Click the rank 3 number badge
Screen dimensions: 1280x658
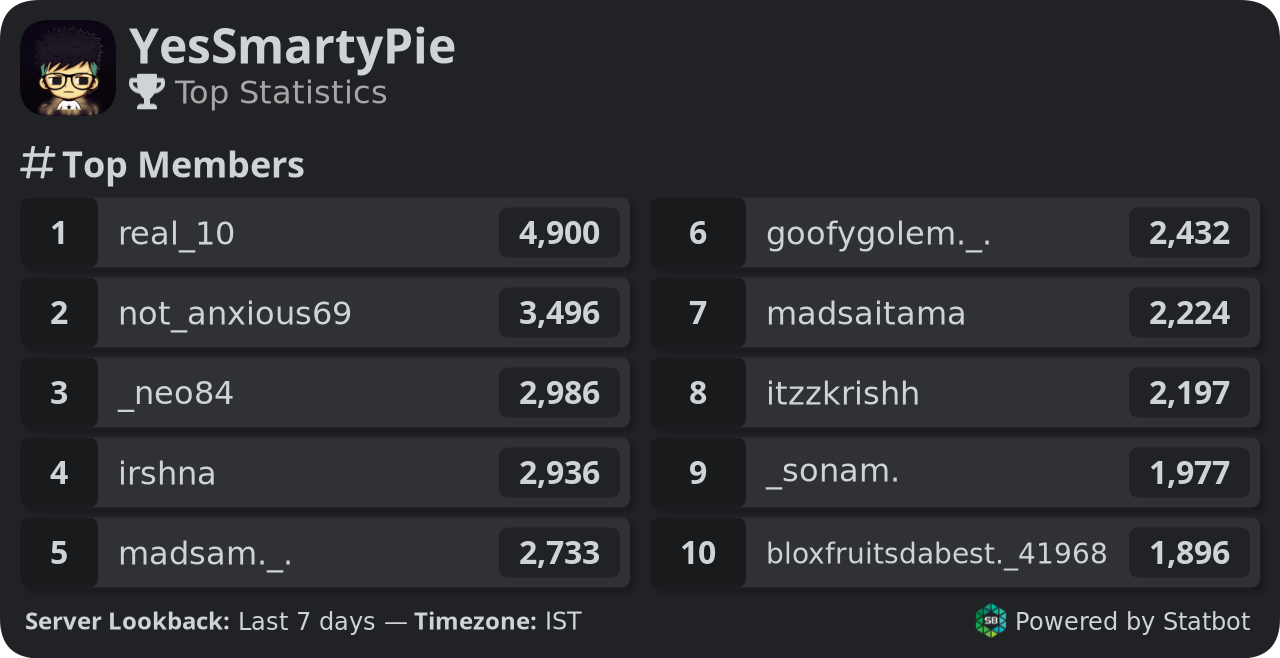click(x=59, y=393)
